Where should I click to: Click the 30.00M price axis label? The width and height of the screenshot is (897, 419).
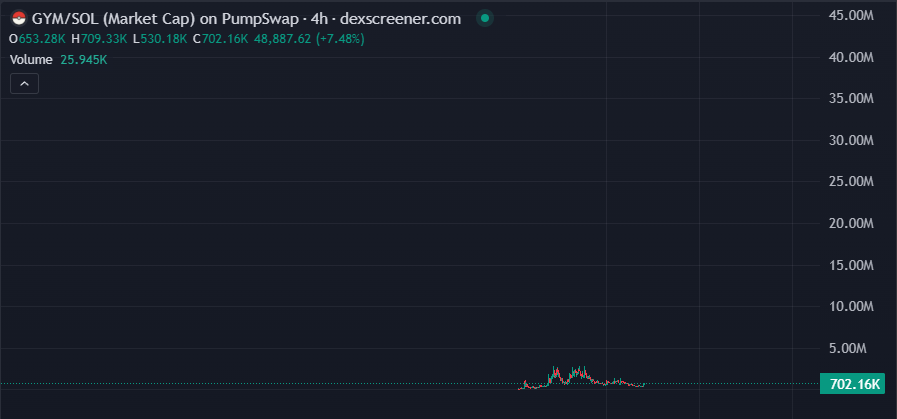point(852,140)
